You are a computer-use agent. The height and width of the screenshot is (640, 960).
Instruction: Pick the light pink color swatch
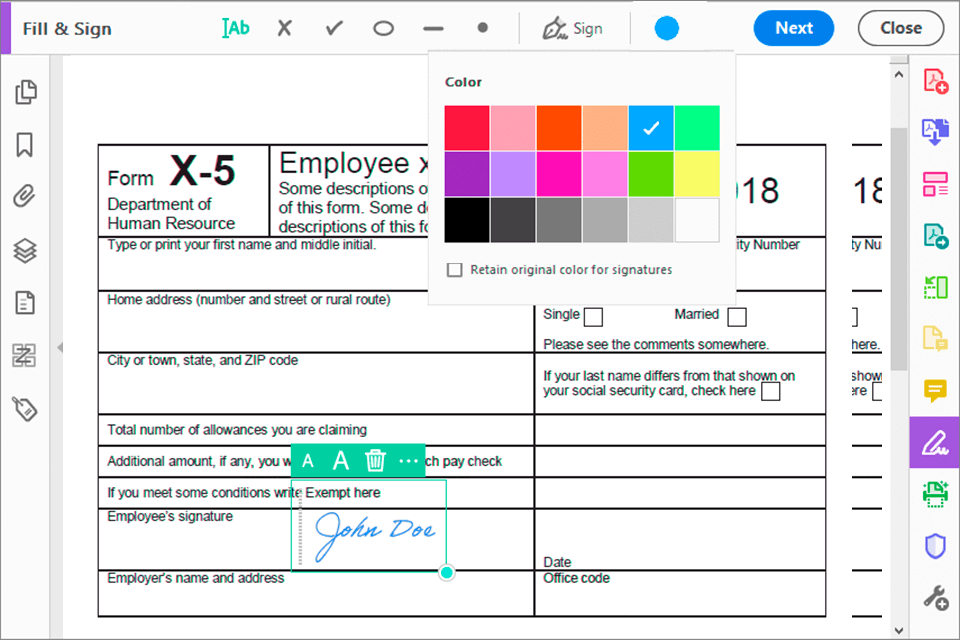(513, 128)
